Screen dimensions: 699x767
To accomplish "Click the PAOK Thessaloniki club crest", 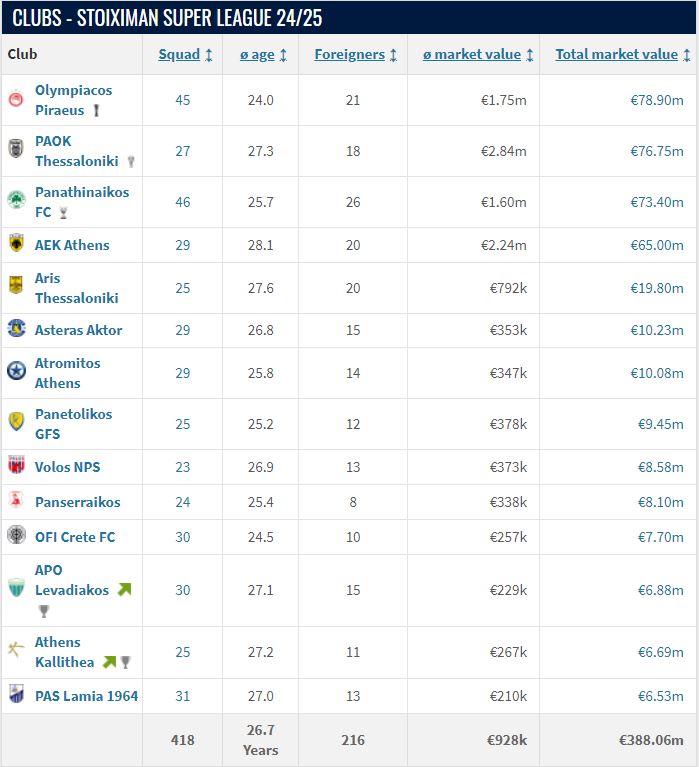I will pos(16,151).
